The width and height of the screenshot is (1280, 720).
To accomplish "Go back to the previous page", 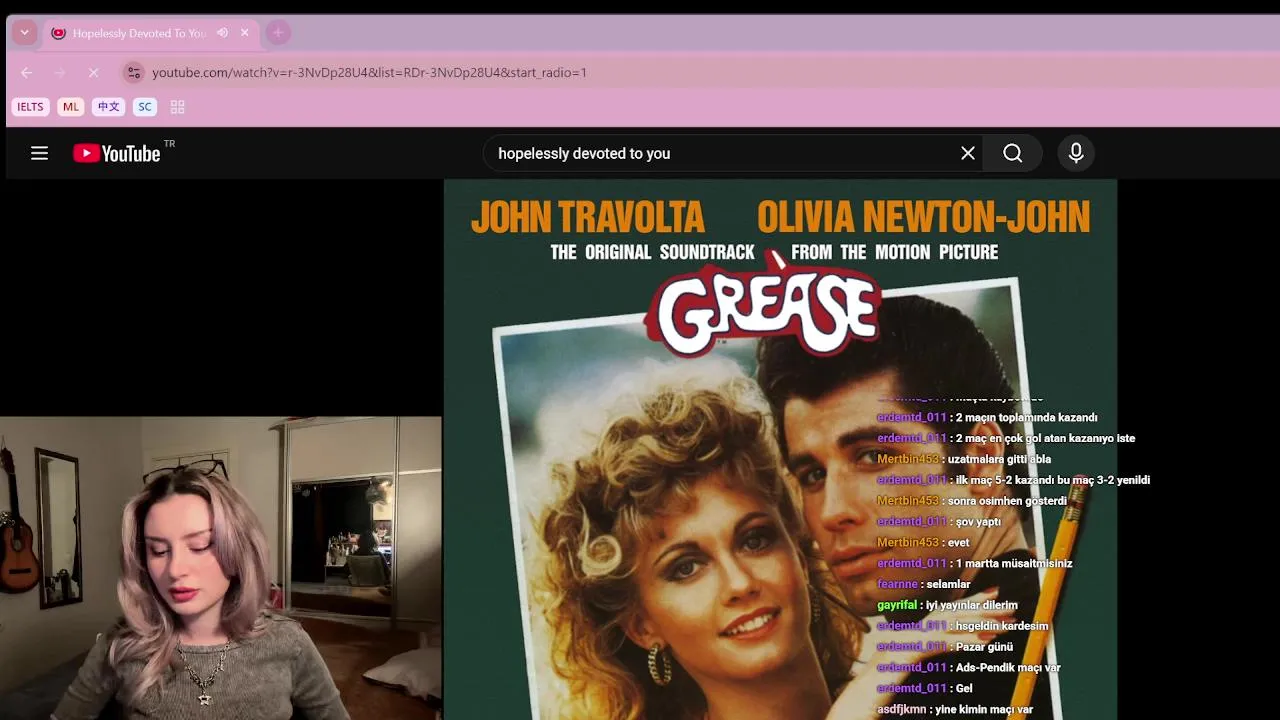I will (x=27, y=72).
